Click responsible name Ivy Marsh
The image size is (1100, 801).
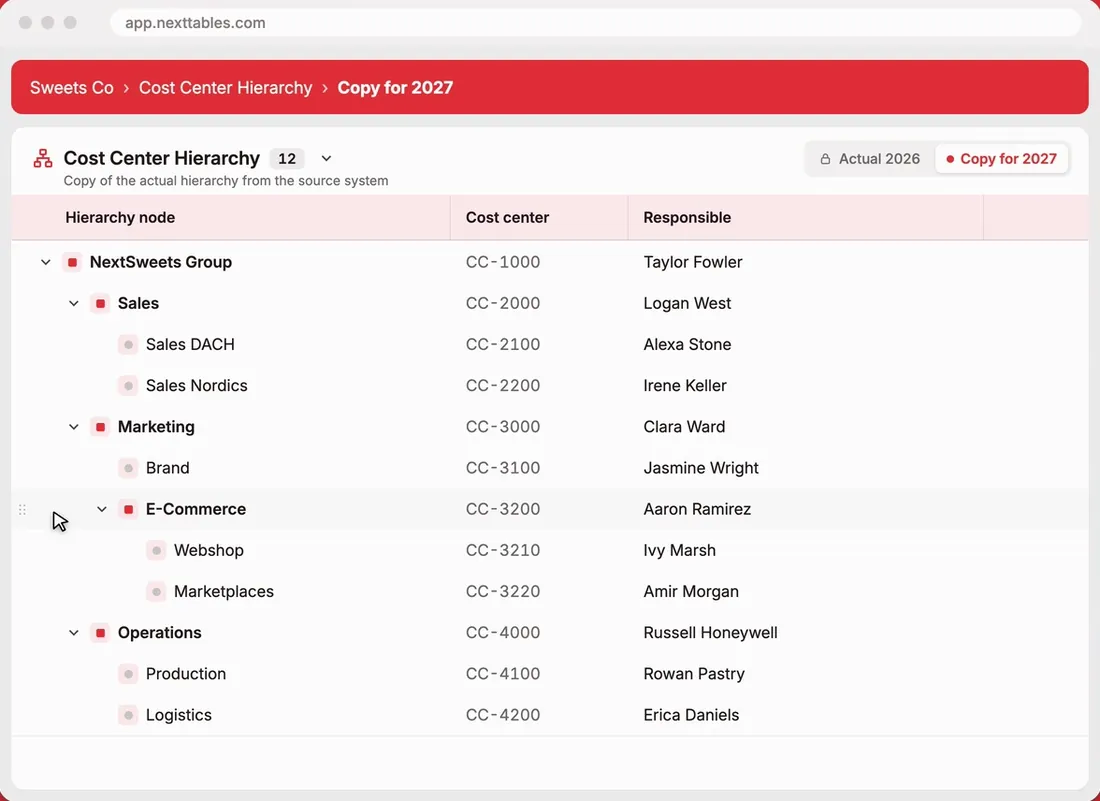(679, 551)
